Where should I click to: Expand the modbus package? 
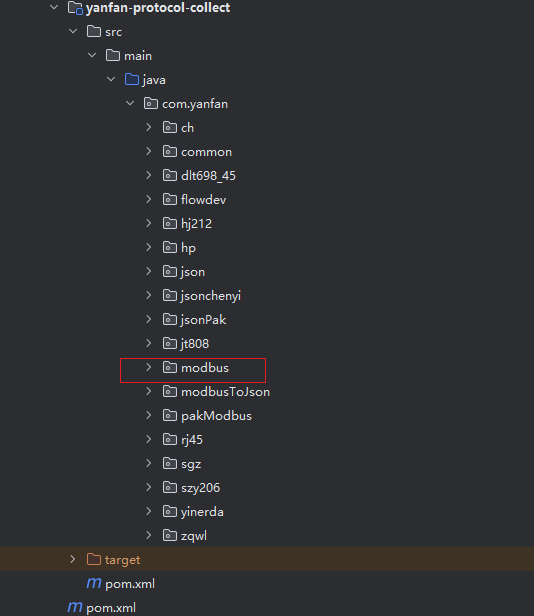point(149,367)
